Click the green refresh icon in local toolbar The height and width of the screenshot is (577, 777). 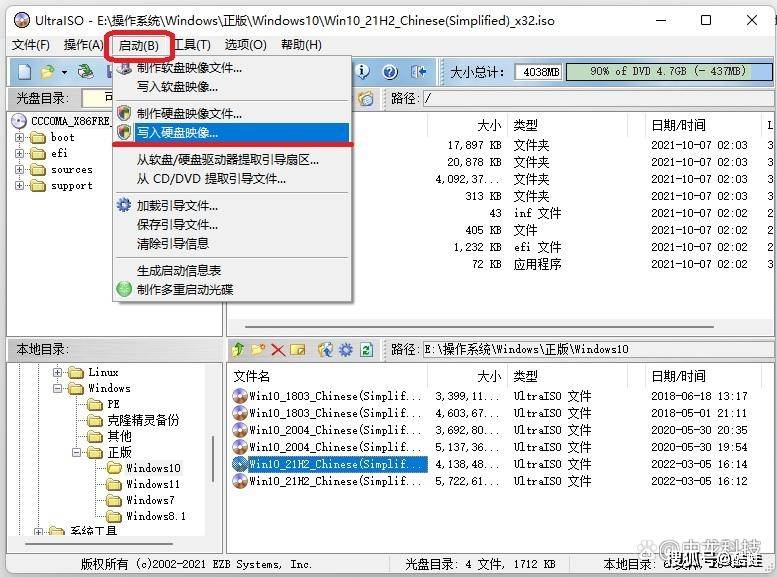pyautogui.click(x=367, y=350)
